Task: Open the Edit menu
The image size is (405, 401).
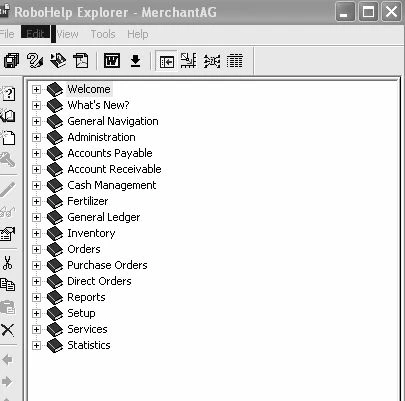Action: [35, 33]
